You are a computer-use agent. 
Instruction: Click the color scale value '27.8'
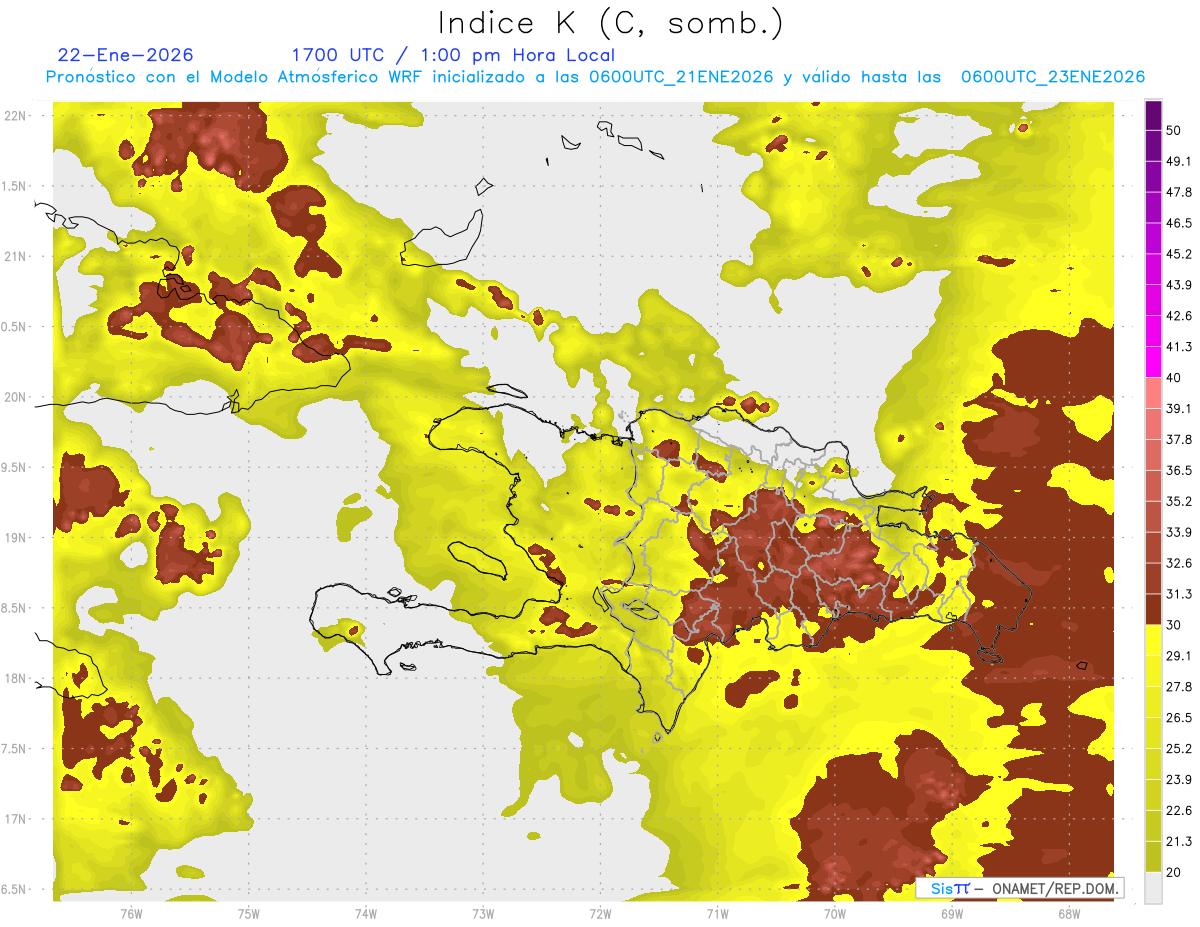coord(1180,687)
